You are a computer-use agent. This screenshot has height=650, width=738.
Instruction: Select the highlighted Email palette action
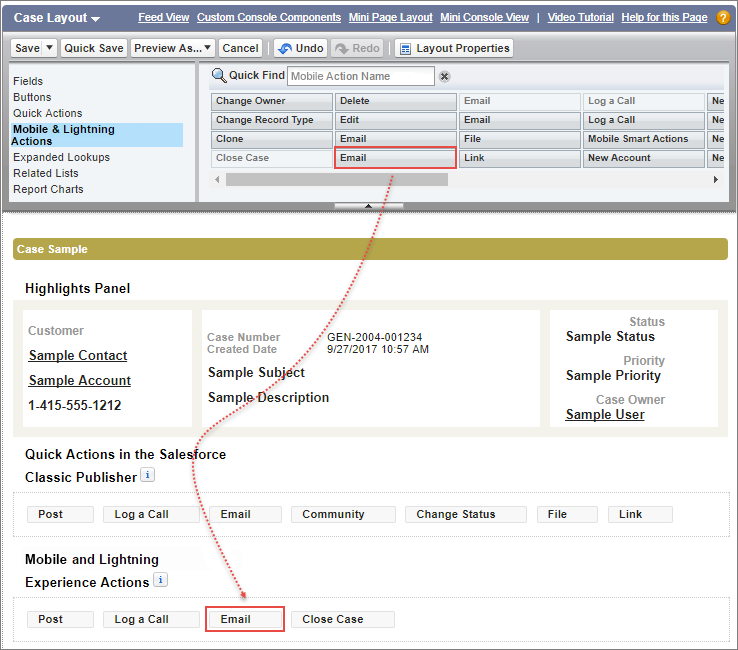click(x=395, y=158)
